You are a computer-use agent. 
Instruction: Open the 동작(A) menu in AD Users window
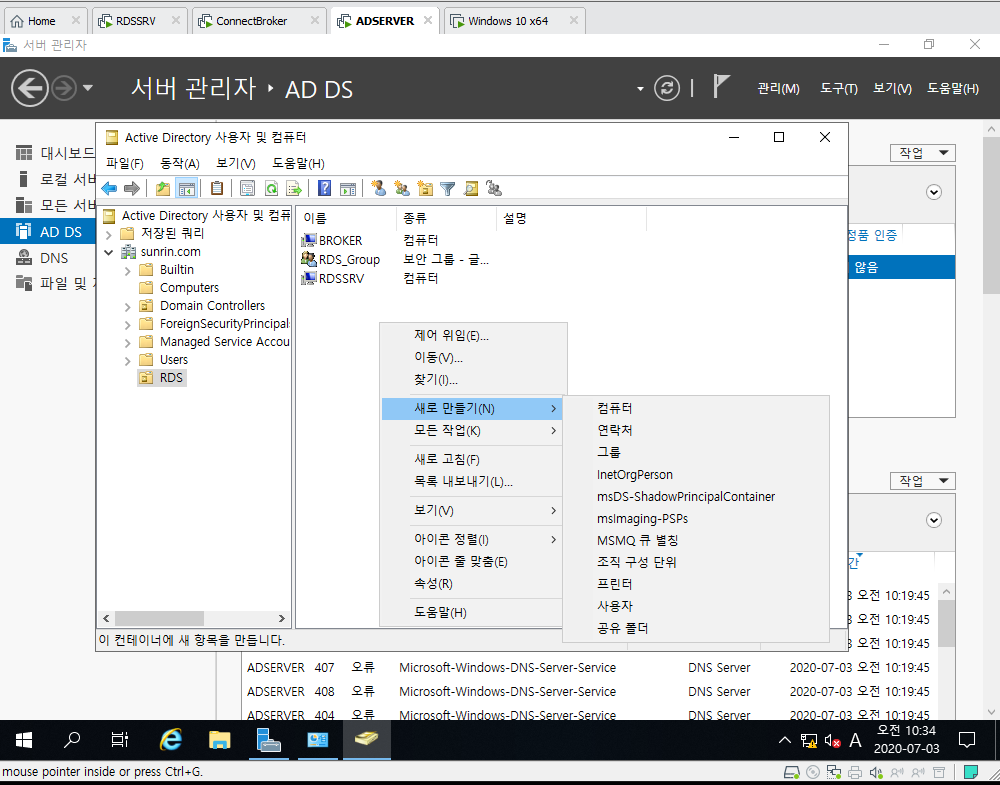point(180,163)
